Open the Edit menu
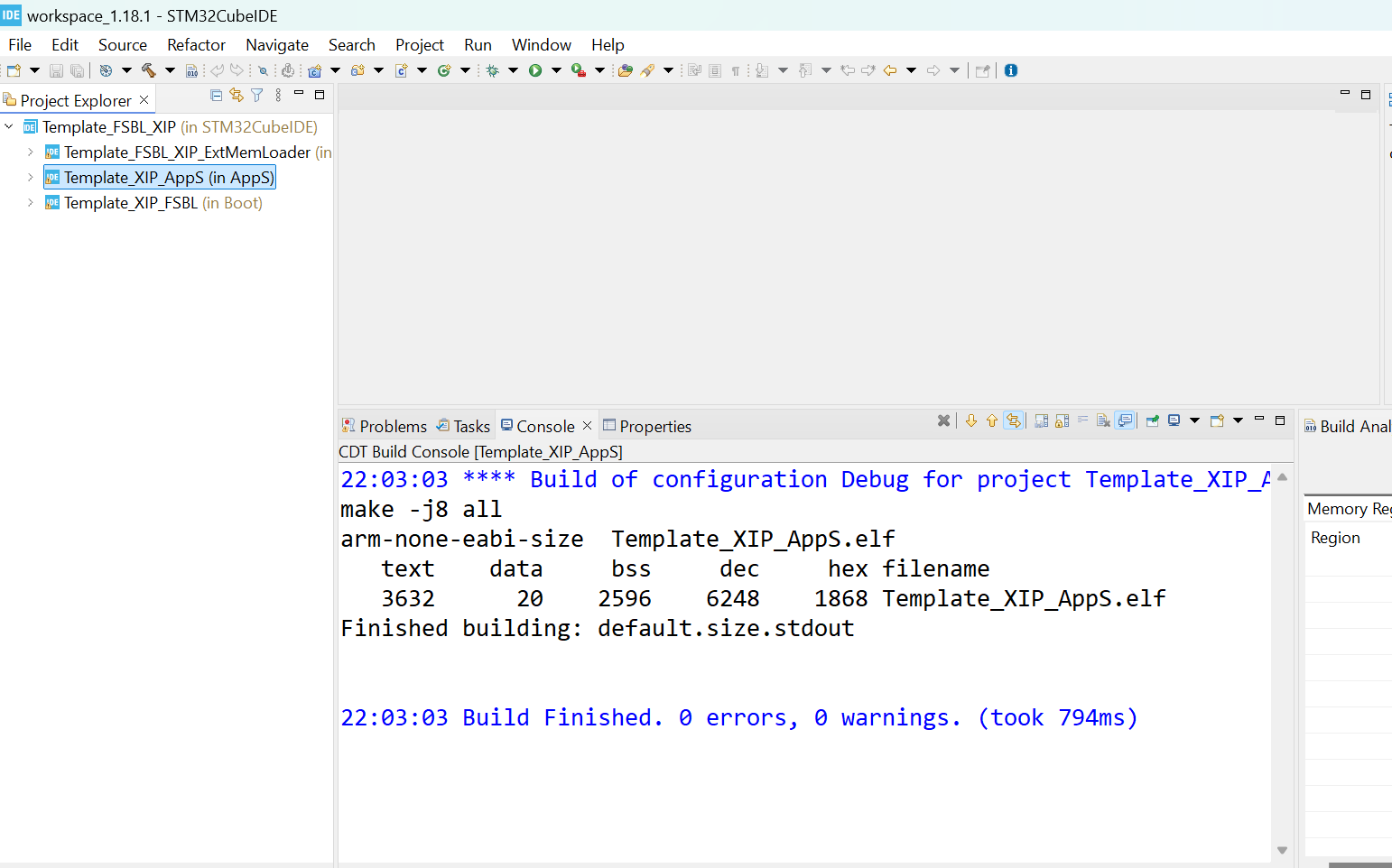Image resolution: width=1392 pixels, height=868 pixels. pos(65,45)
